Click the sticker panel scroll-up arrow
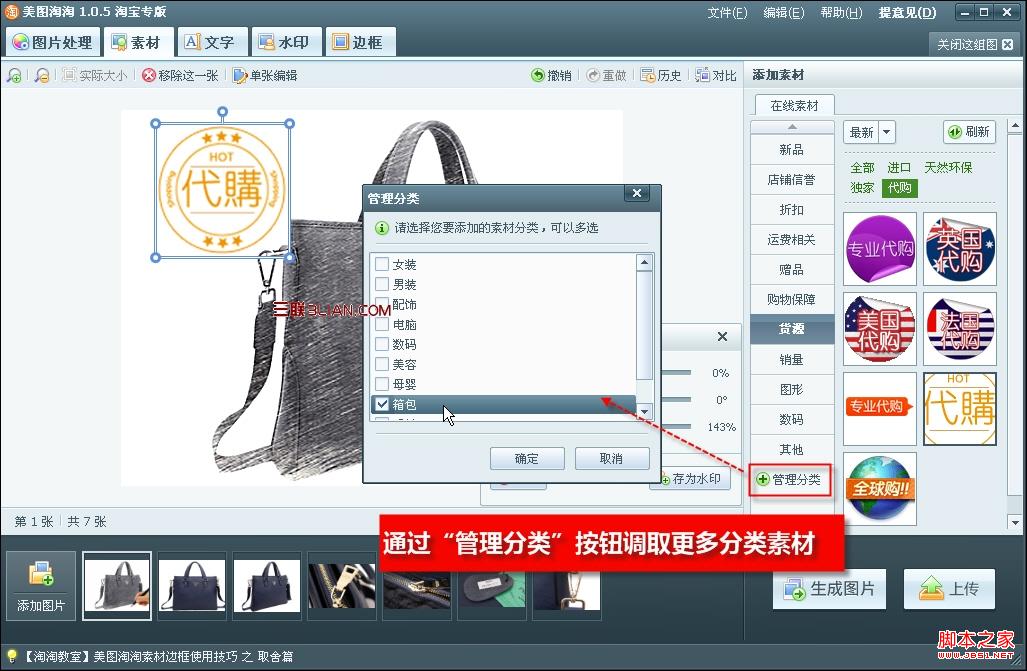 click(x=1015, y=125)
